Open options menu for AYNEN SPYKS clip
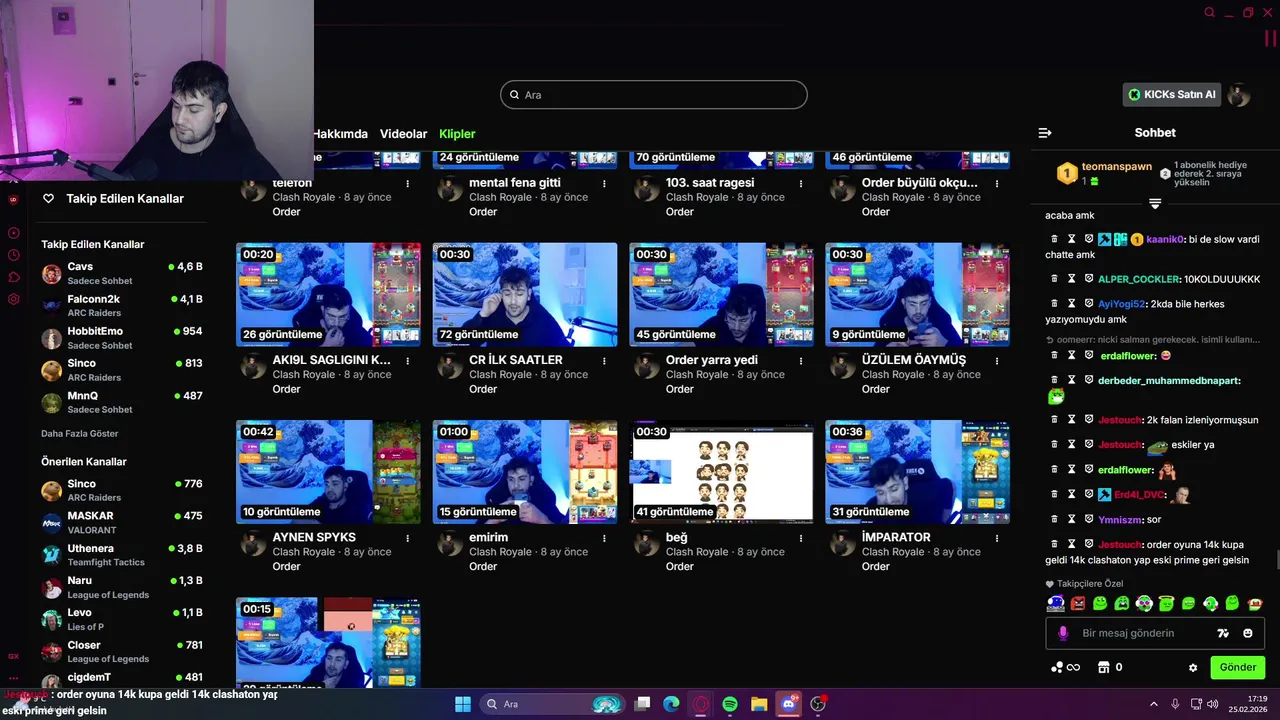Screen dimensions: 1280x720 click(408, 538)
